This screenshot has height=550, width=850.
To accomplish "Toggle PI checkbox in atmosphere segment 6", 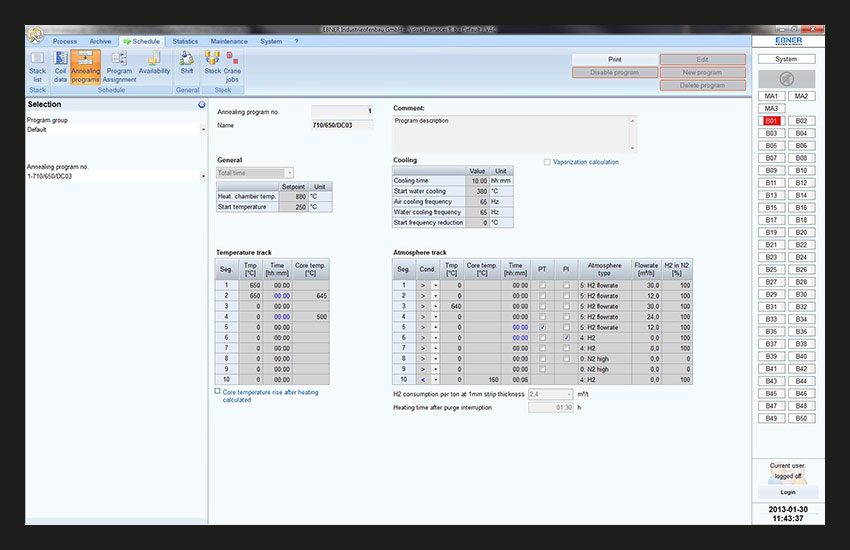I will point(566,338).
